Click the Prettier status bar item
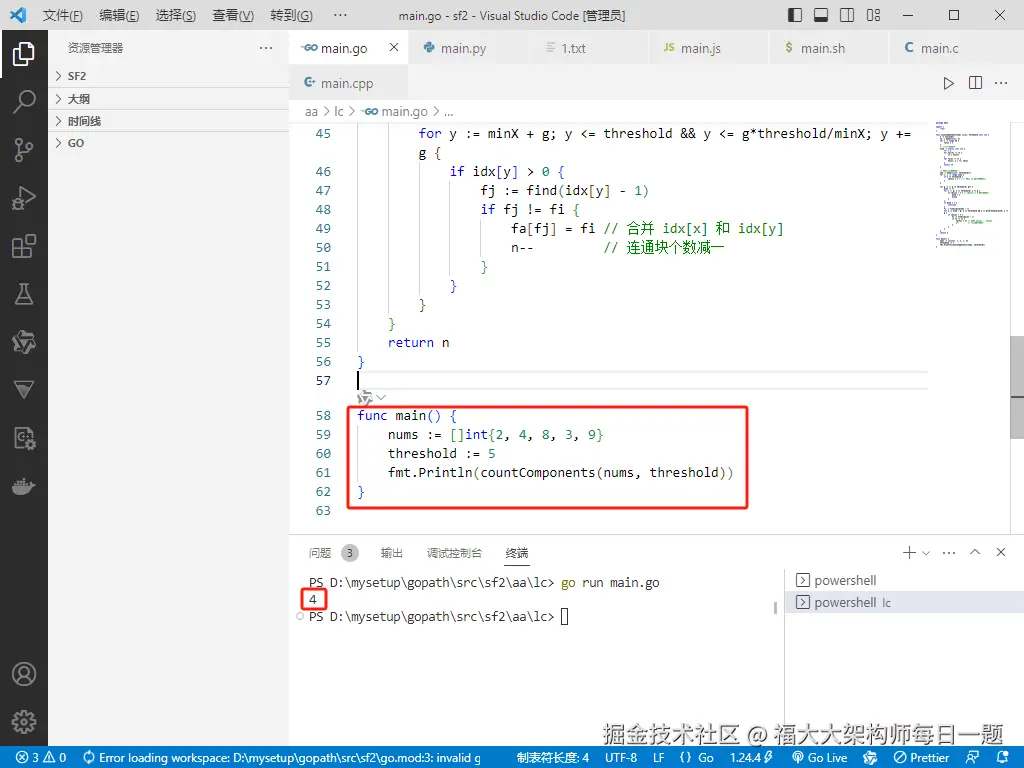Screen dimensions: 1024x768 [921, 758]
